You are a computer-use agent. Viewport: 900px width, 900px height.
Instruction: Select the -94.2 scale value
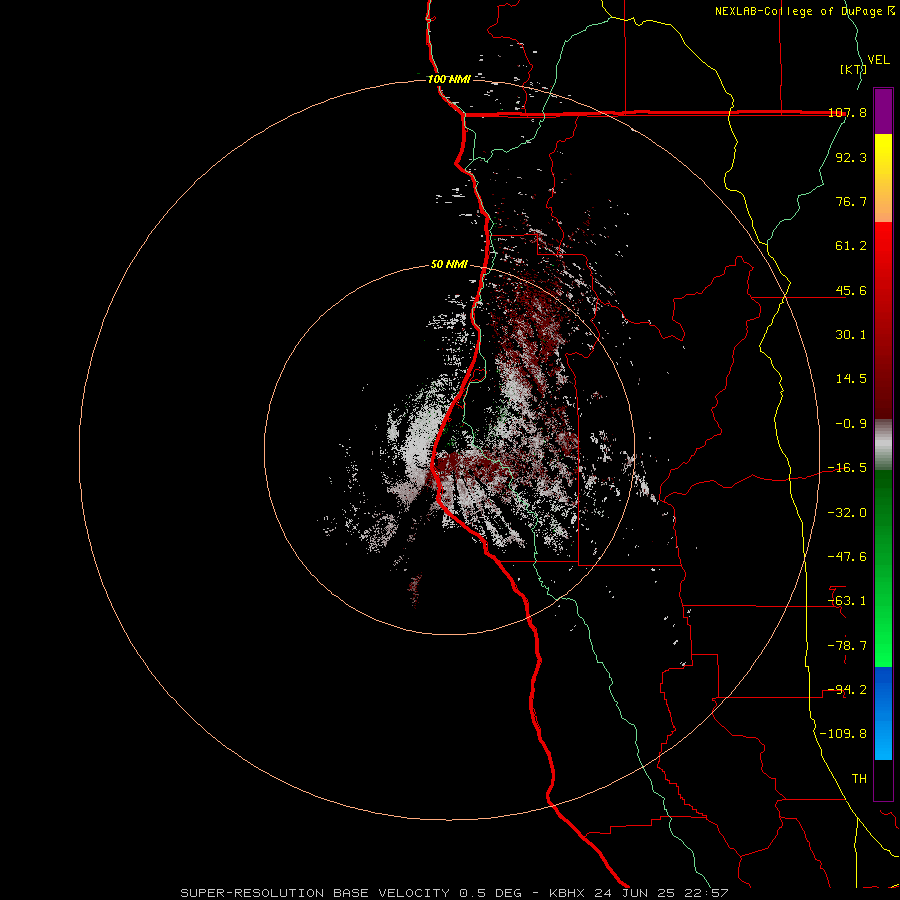click(847, 690)
